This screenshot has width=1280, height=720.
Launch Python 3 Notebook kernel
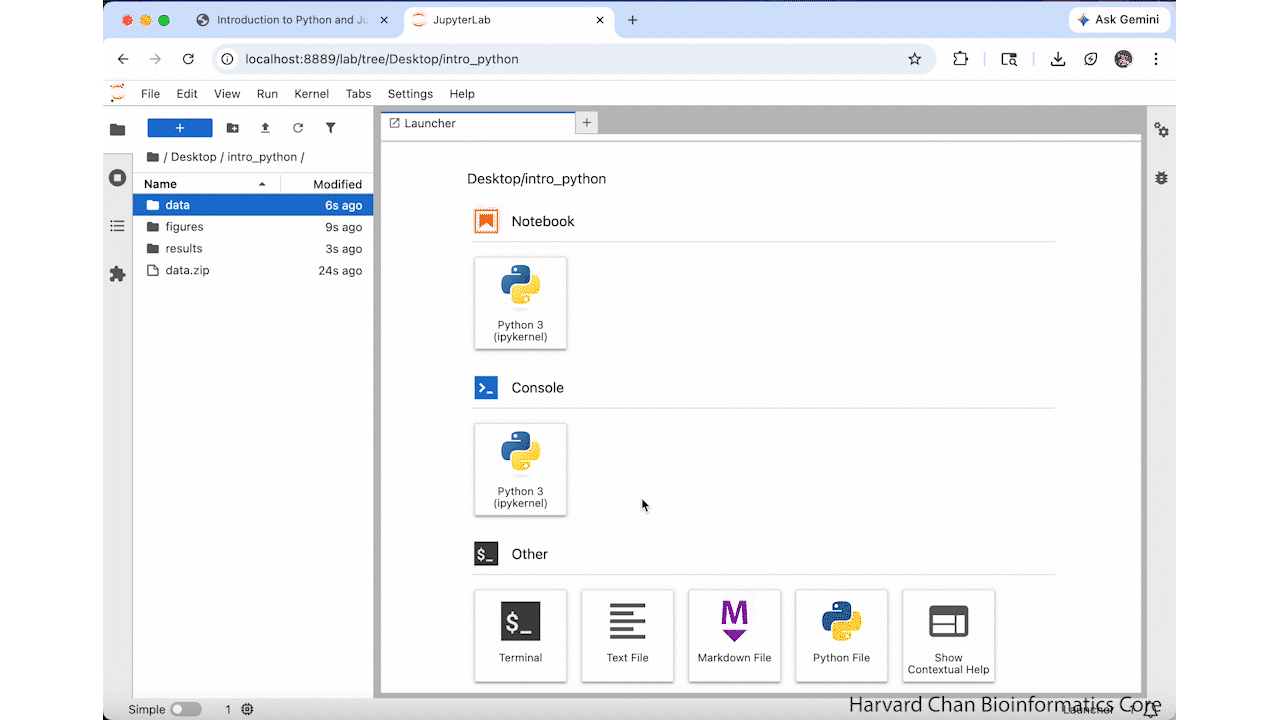click(520, 302)
